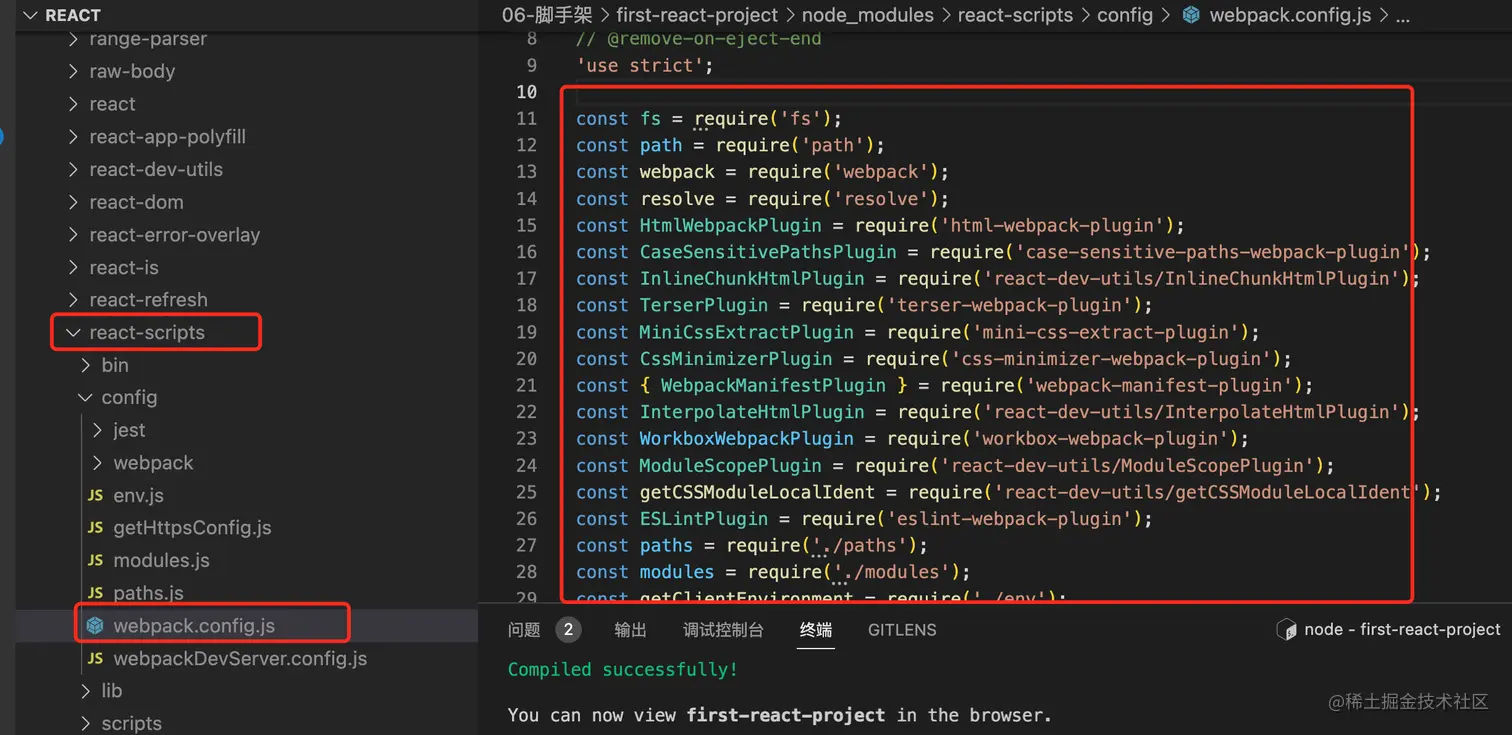Expand the lib folder
The width and height of the screenshot is (1512, 735).
point(85,691)
